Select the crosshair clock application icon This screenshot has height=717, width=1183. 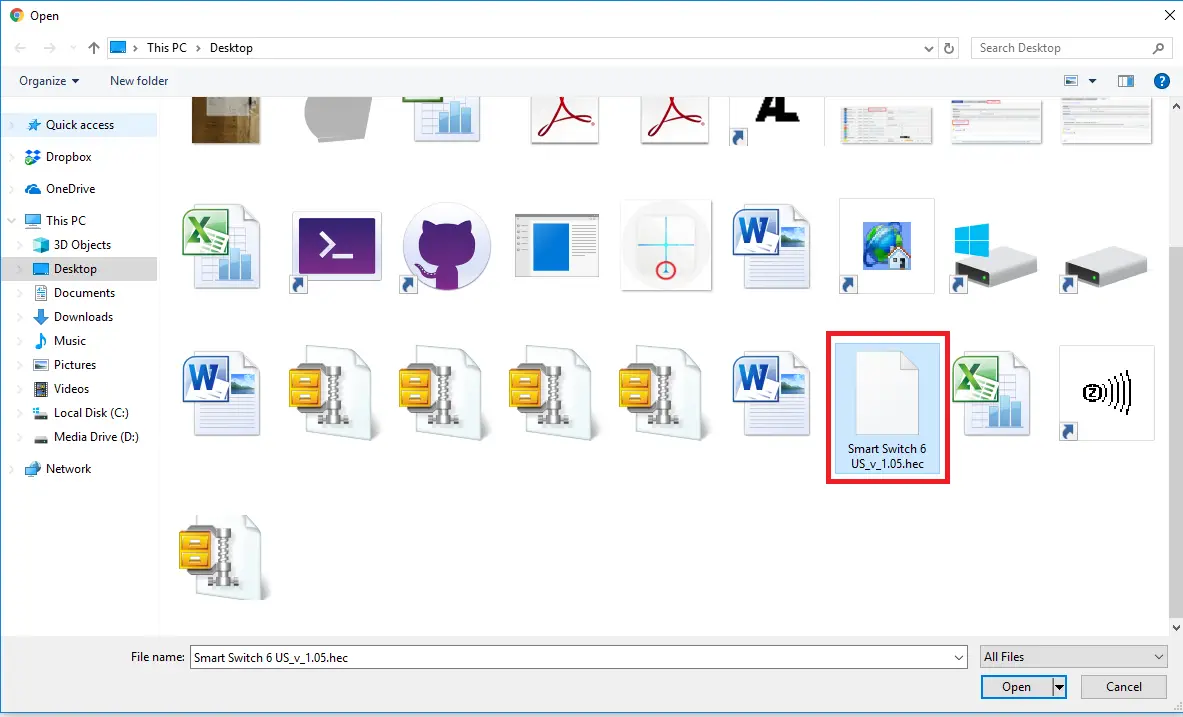tap(665, 245)
